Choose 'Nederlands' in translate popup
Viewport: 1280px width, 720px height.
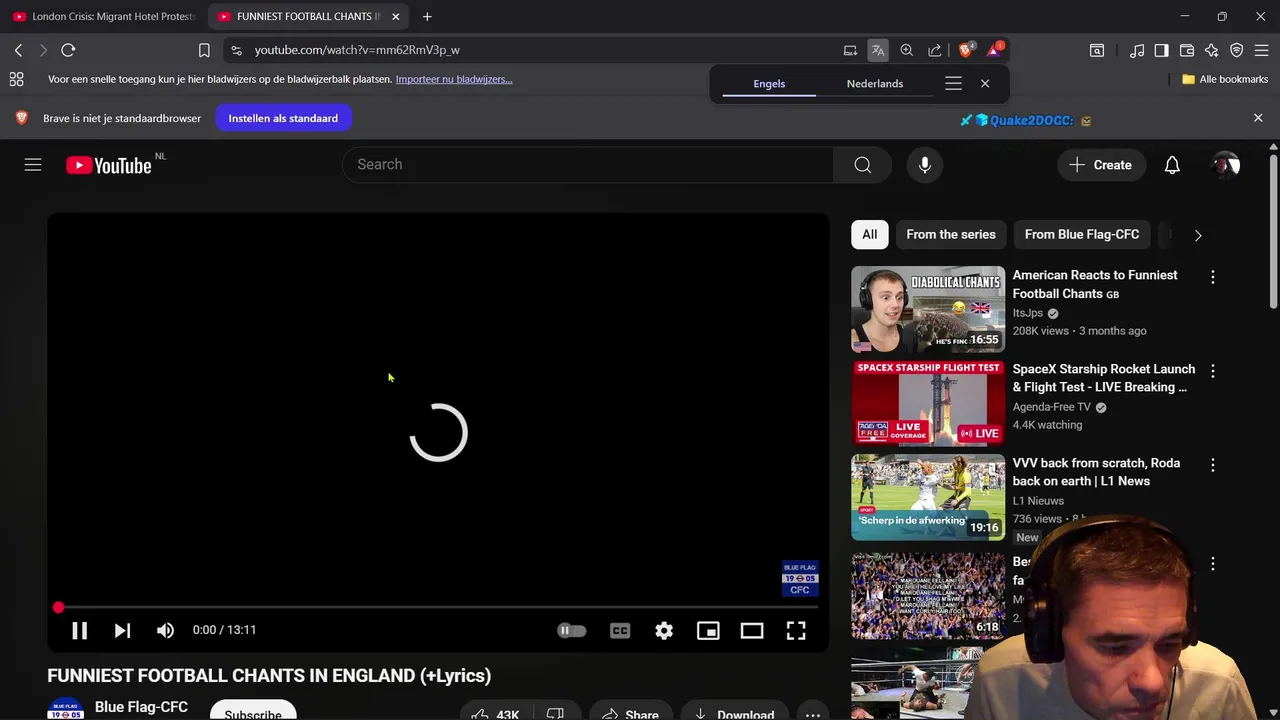coord(875,84)
